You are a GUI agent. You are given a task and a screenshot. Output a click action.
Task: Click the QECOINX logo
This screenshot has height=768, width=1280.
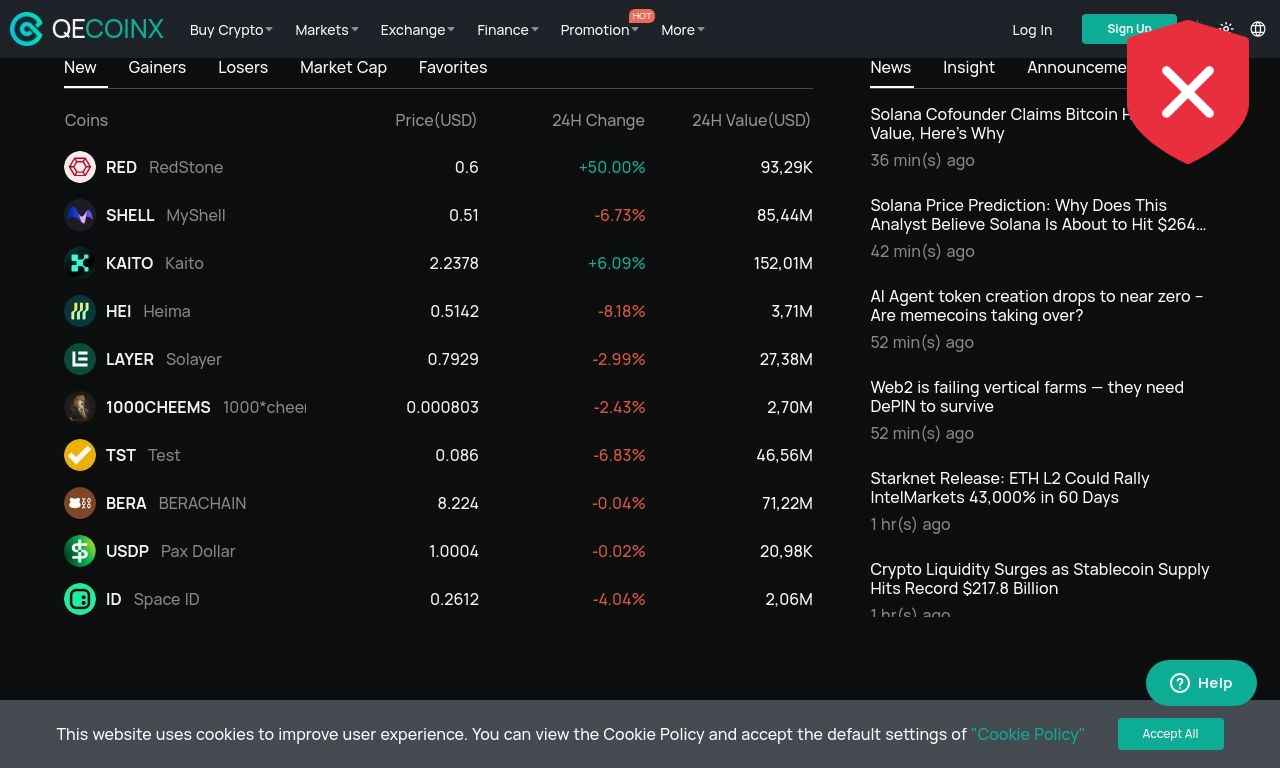pyautogui.click(x=87, y=29)
